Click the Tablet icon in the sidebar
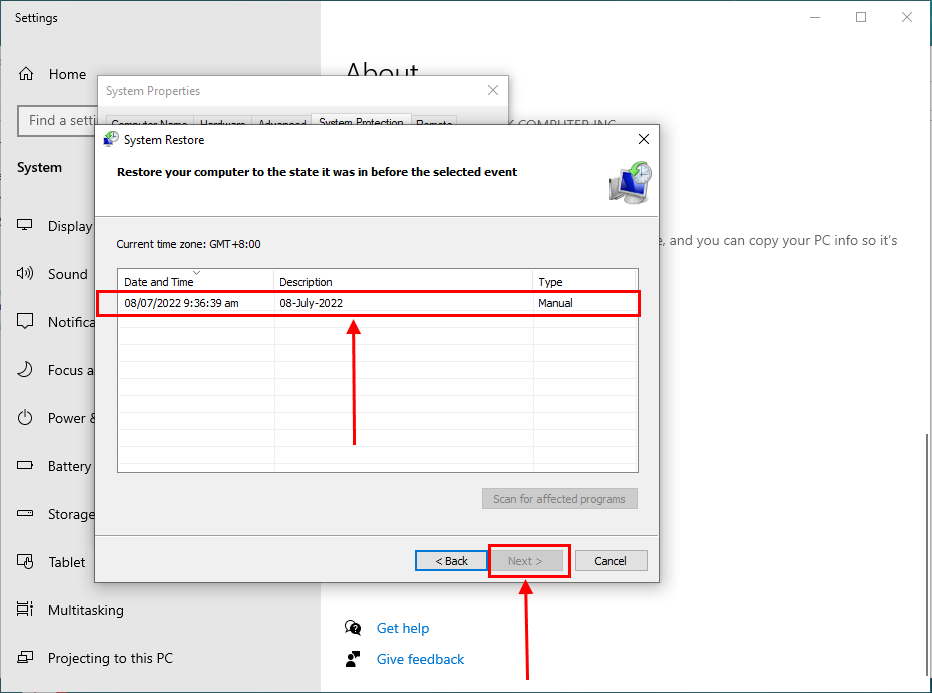The height and width of the screenshot is (693, 932). (24, 562)
